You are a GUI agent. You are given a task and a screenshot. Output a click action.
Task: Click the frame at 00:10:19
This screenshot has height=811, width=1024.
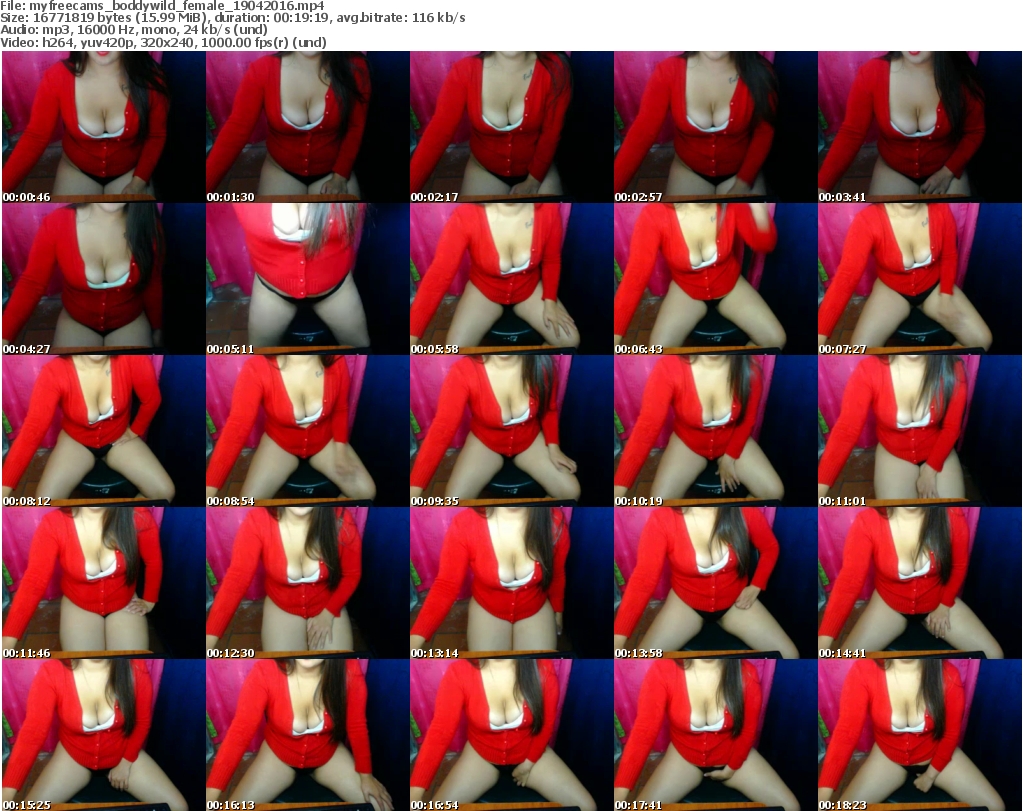[x=715, y=431]
